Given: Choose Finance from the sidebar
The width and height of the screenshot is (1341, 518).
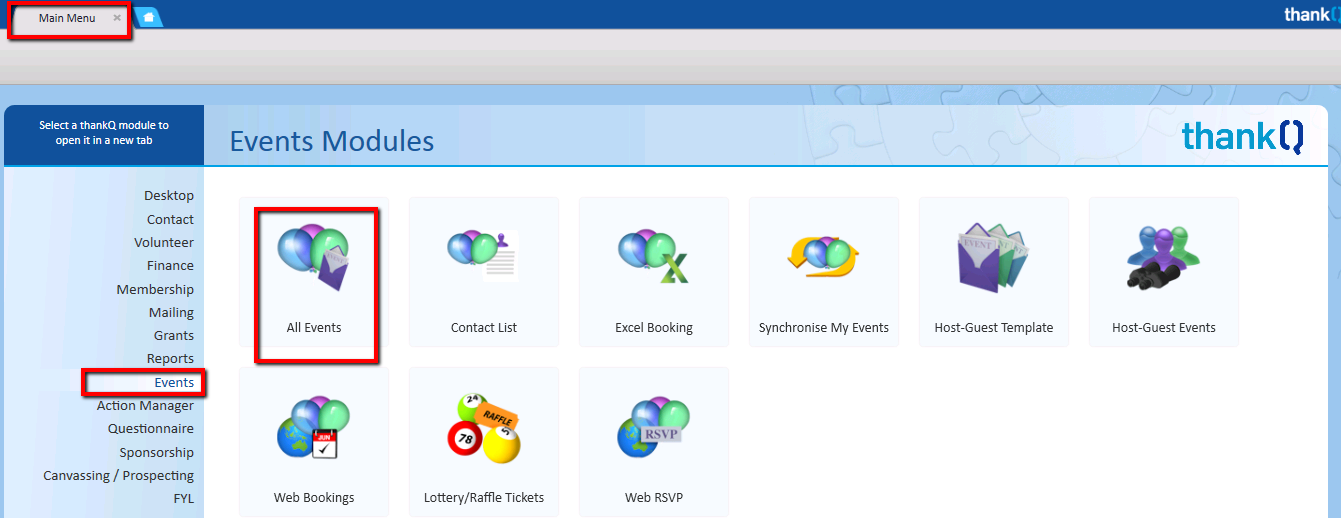Looking at the screenshot, I should 170,266.
